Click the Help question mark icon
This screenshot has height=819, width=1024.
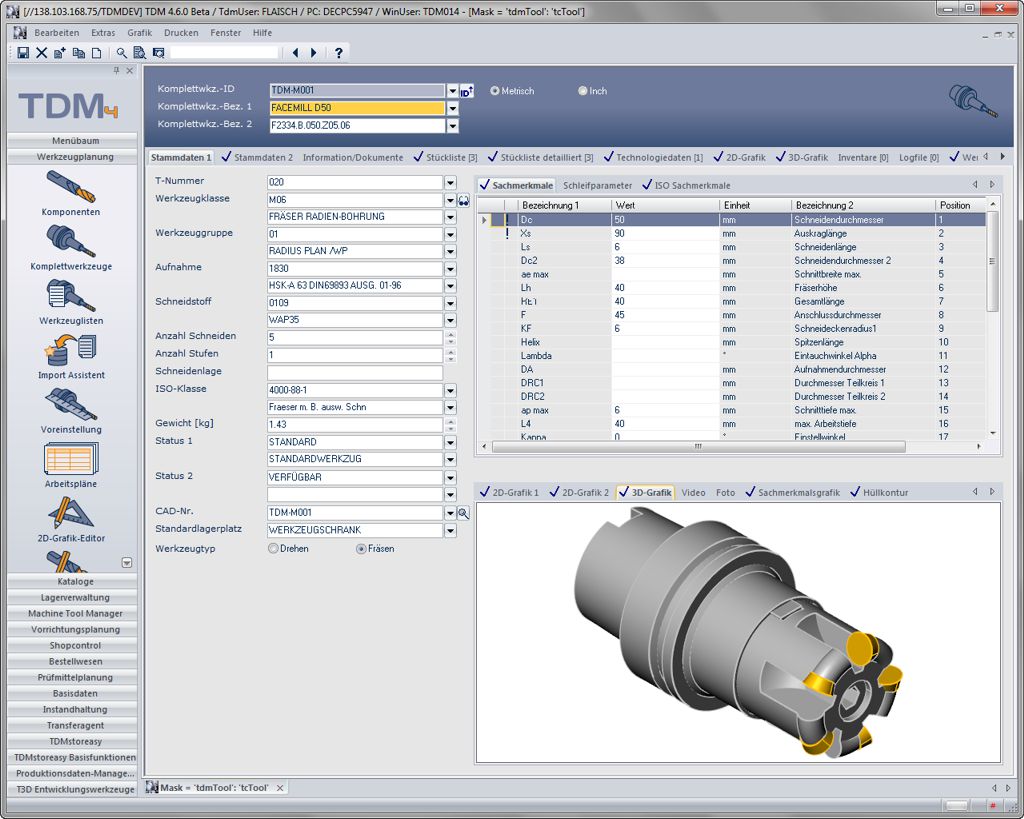(338, 53)
